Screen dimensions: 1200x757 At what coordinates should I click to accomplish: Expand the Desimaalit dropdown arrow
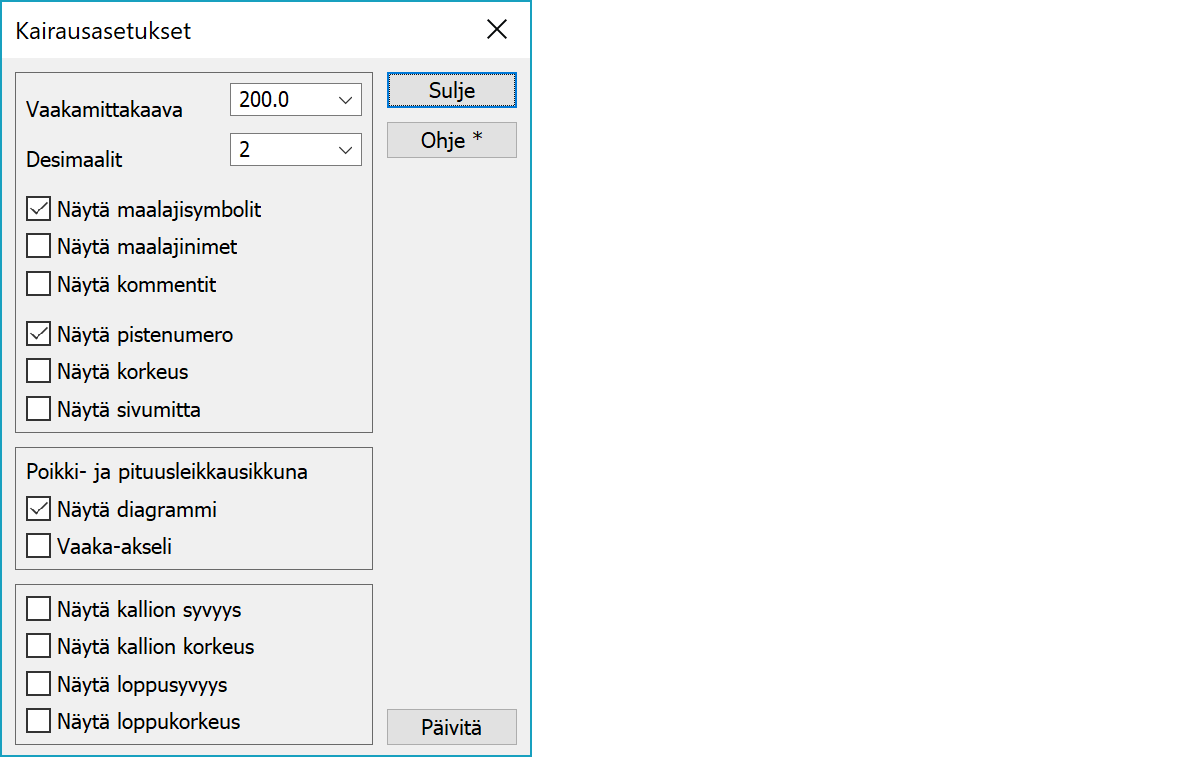click(x=345, y=150)
